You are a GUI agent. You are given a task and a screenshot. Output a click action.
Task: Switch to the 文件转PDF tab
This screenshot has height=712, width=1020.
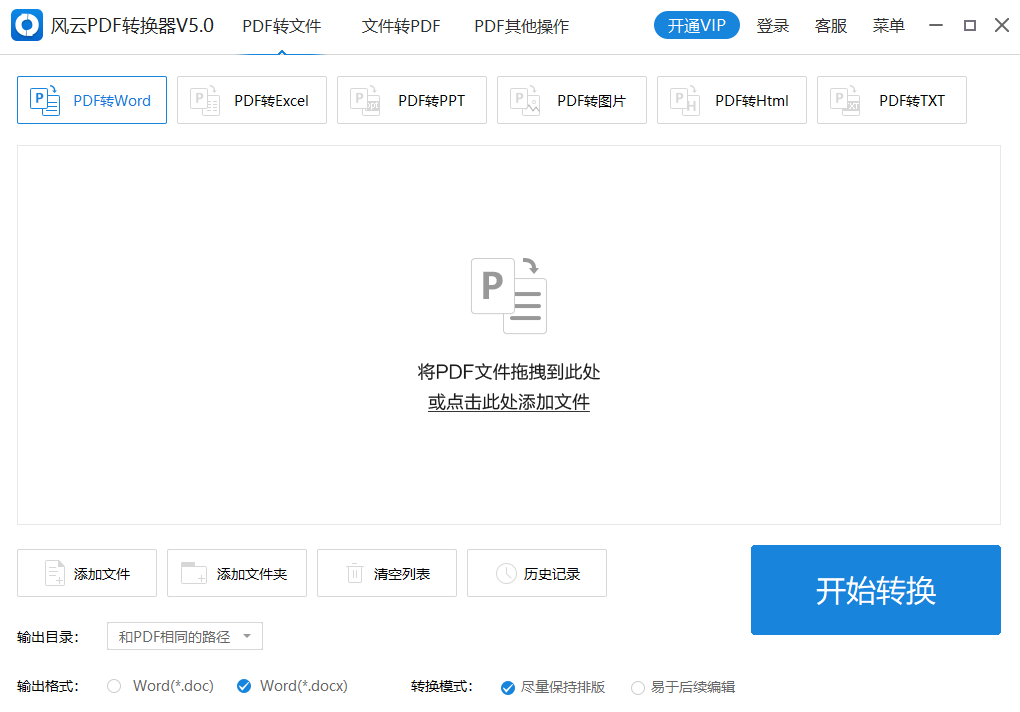tap(401, 26)
